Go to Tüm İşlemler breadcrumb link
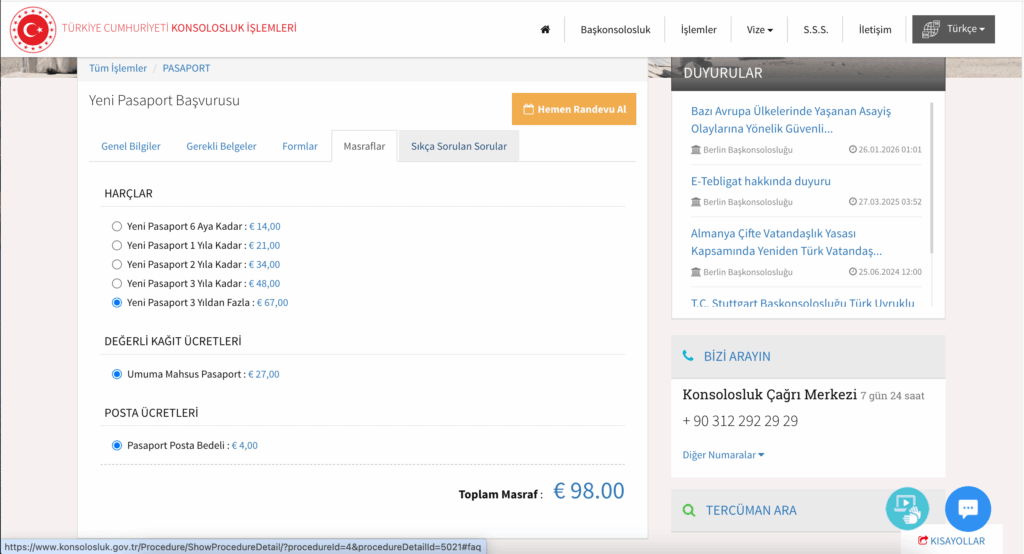1024x554 pixels. point(118,68)
